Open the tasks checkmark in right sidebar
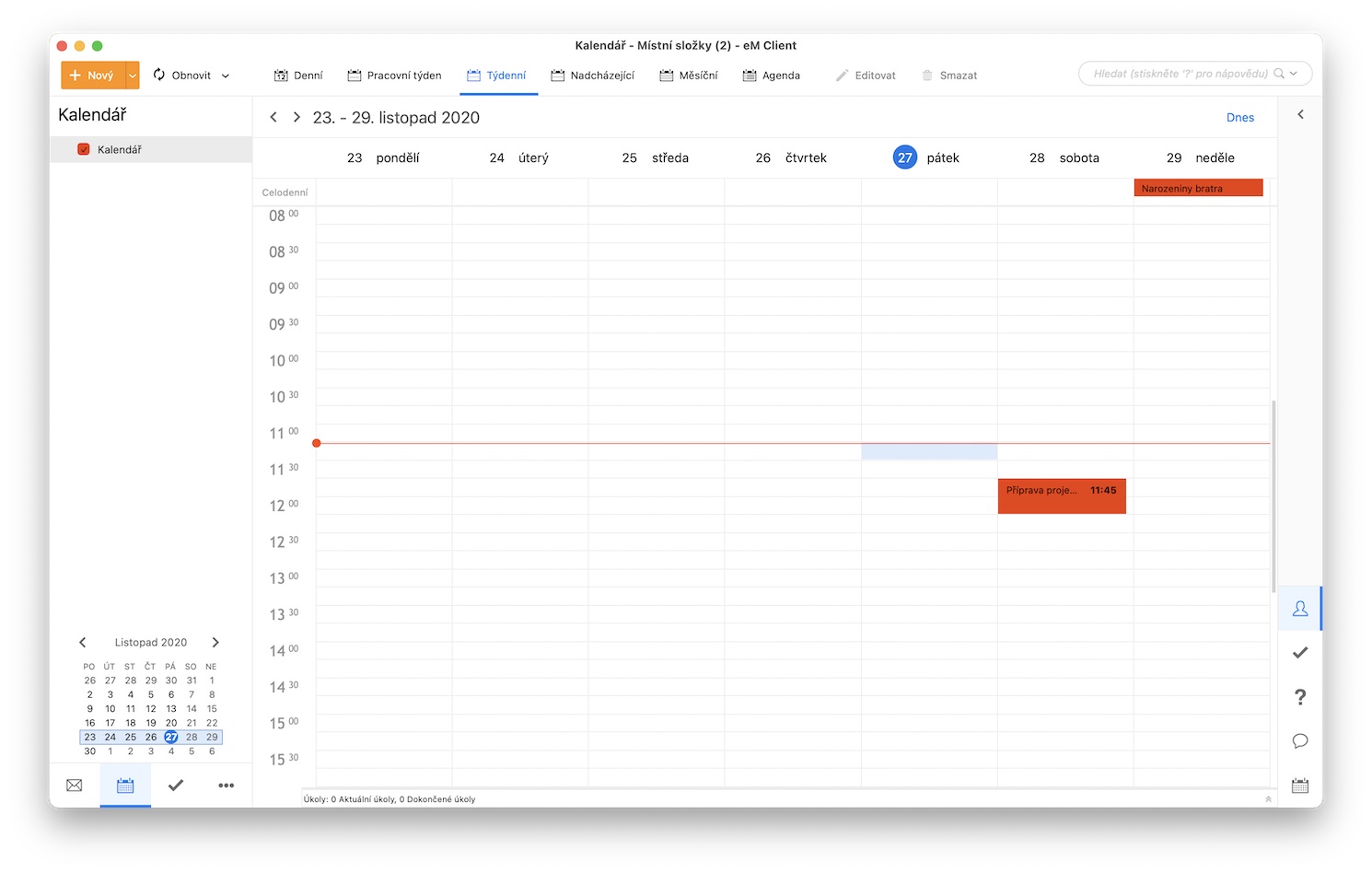The height and width of the screenshot is (873, 1372). point(1300,653)
